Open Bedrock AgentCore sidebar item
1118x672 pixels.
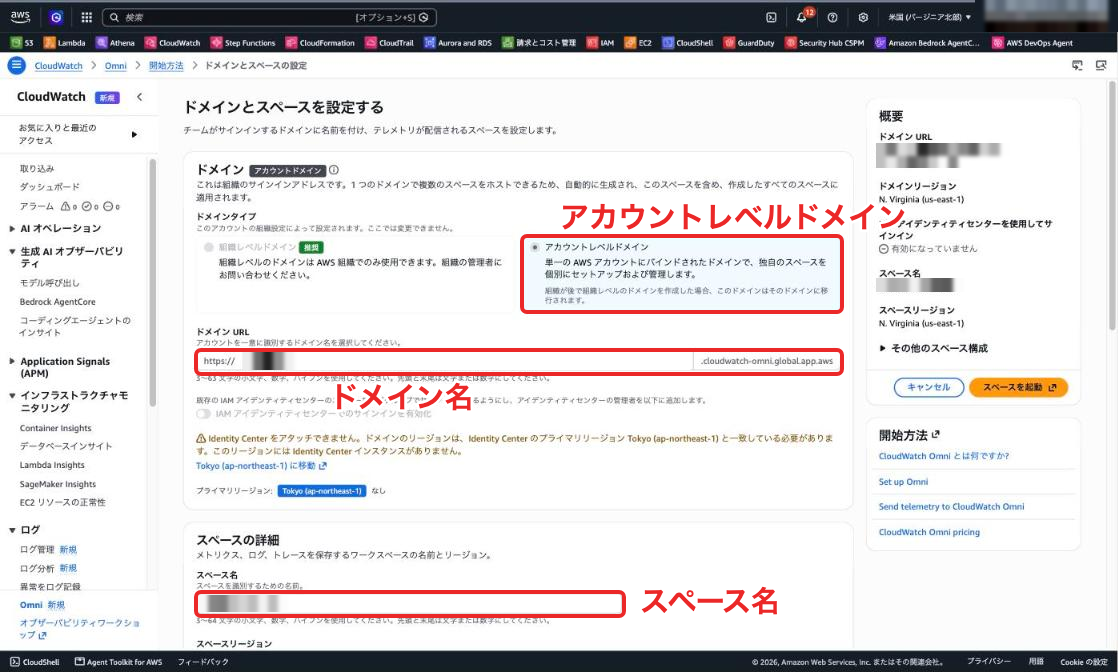[x=58, y=302]
